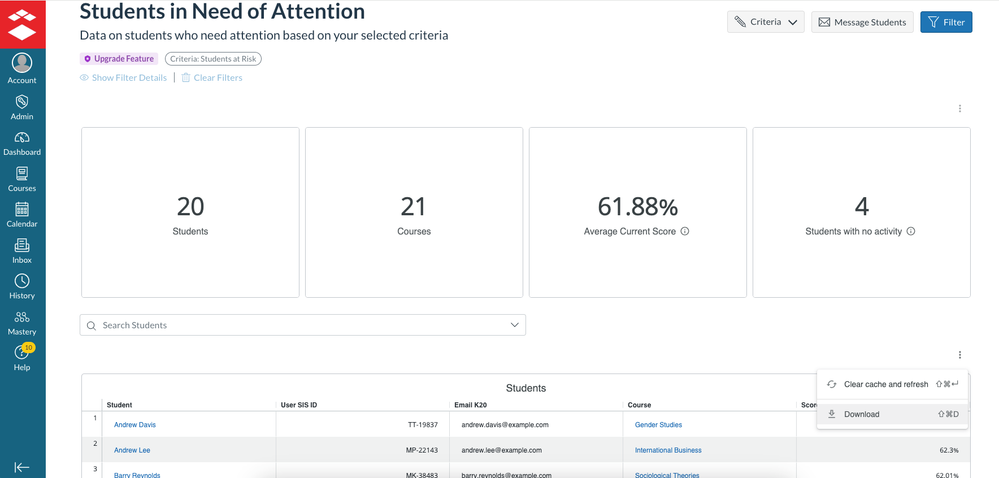The height and width of the screenshot is (478, 999).
Task: Choose Clear cache and refresh
Action: click(886, 384)
